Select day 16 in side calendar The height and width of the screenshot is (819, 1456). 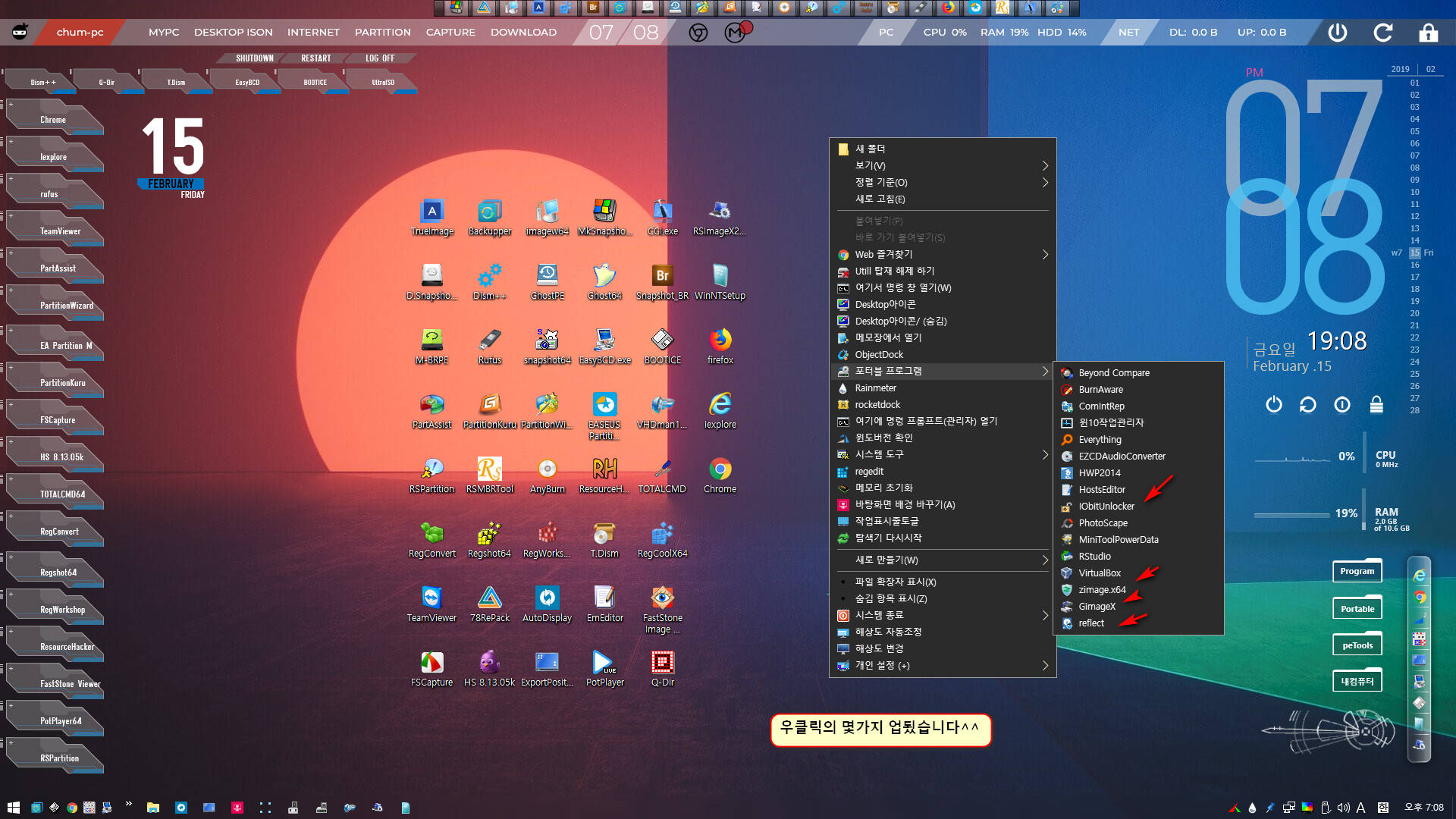[1414, 265]
